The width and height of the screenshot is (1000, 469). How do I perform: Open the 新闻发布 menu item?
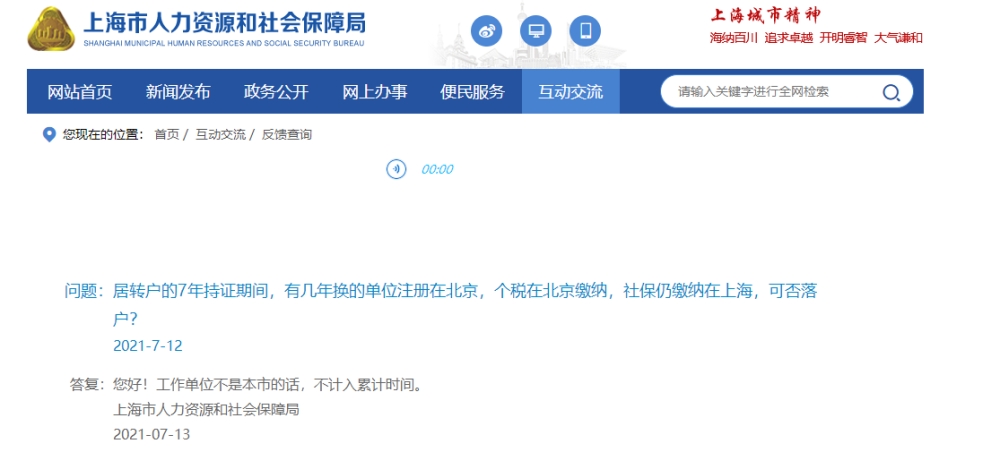click(x=178, y=92)
